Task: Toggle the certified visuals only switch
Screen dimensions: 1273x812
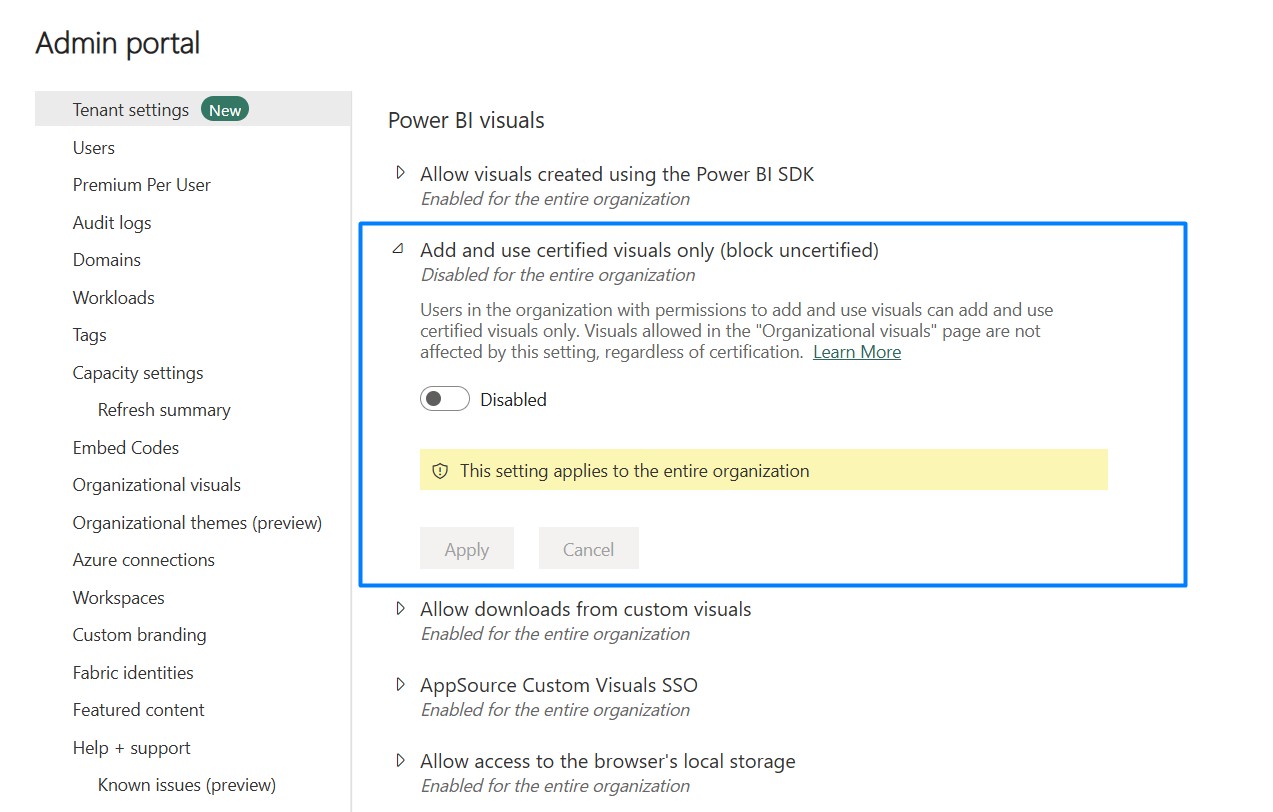Action: (445, 399)
